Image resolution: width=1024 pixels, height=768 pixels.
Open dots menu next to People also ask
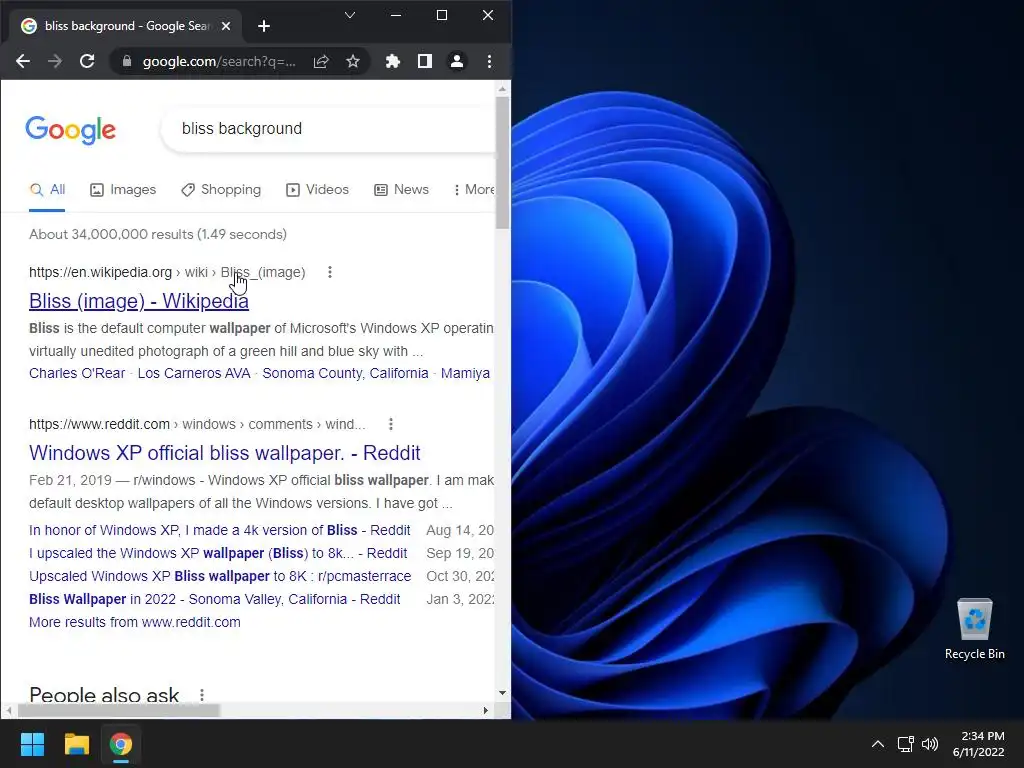(x=202, y=695)
